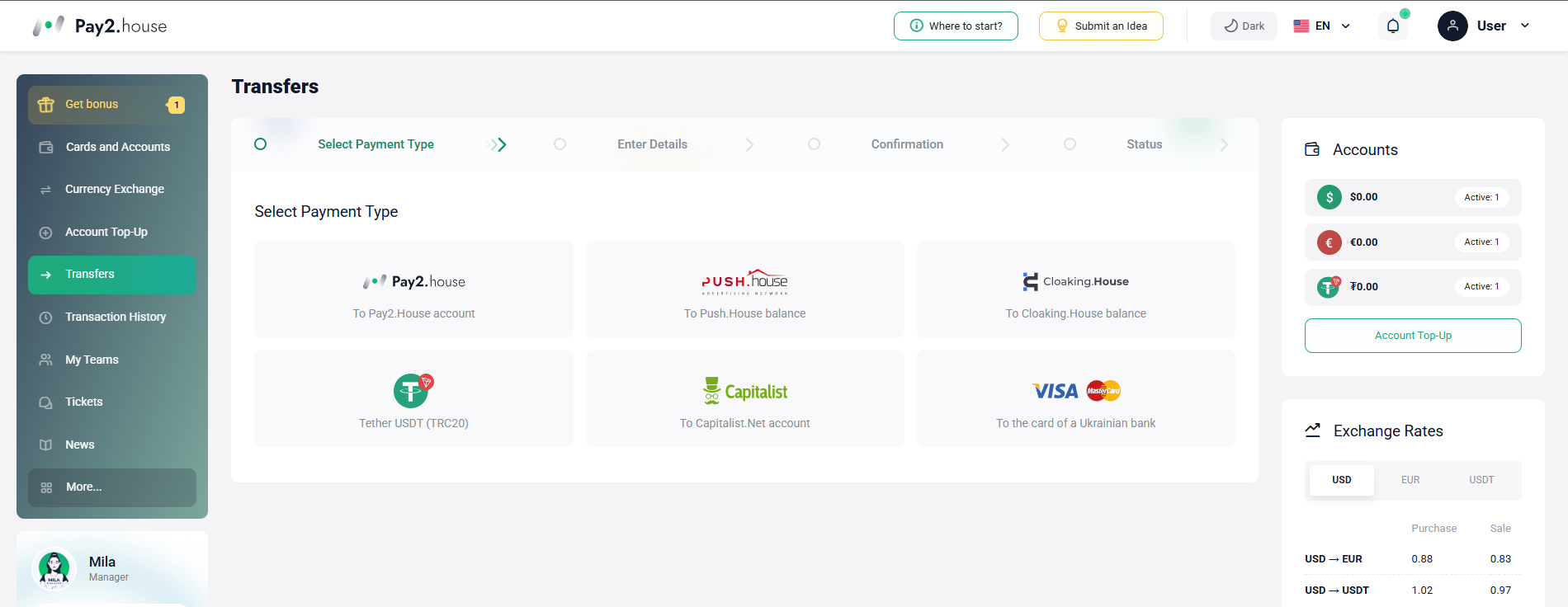Image resolution: width=1568 pixels, height=607 pixels.
Task: Click the green dollar account icon
Action: pyautogui.click(x=1329, y=197)
